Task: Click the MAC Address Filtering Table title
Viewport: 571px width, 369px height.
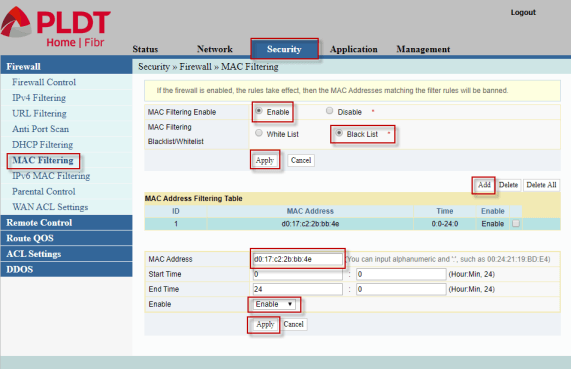Action: [x=194, y=199]
